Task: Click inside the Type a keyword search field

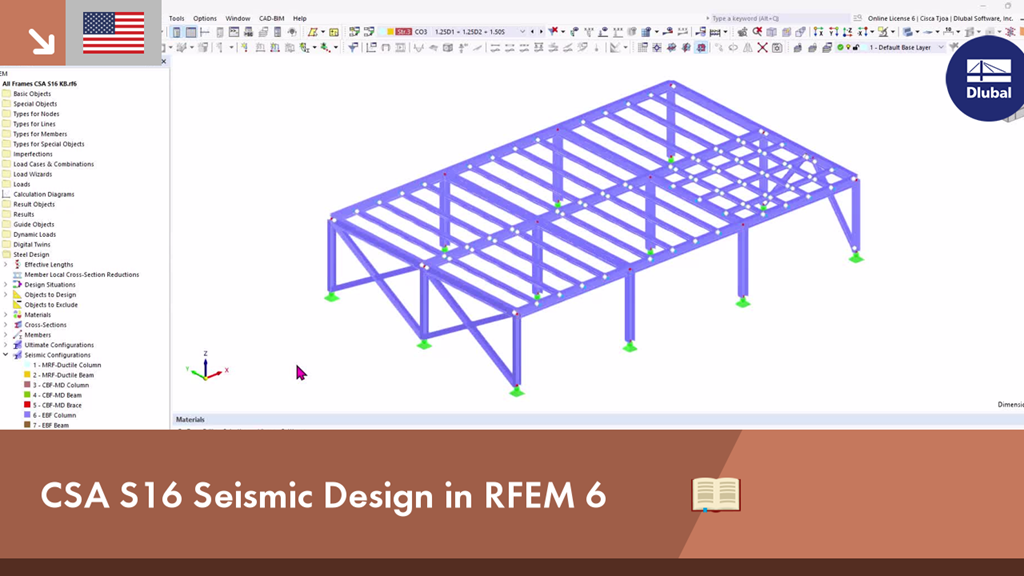Action: point(779,17)
